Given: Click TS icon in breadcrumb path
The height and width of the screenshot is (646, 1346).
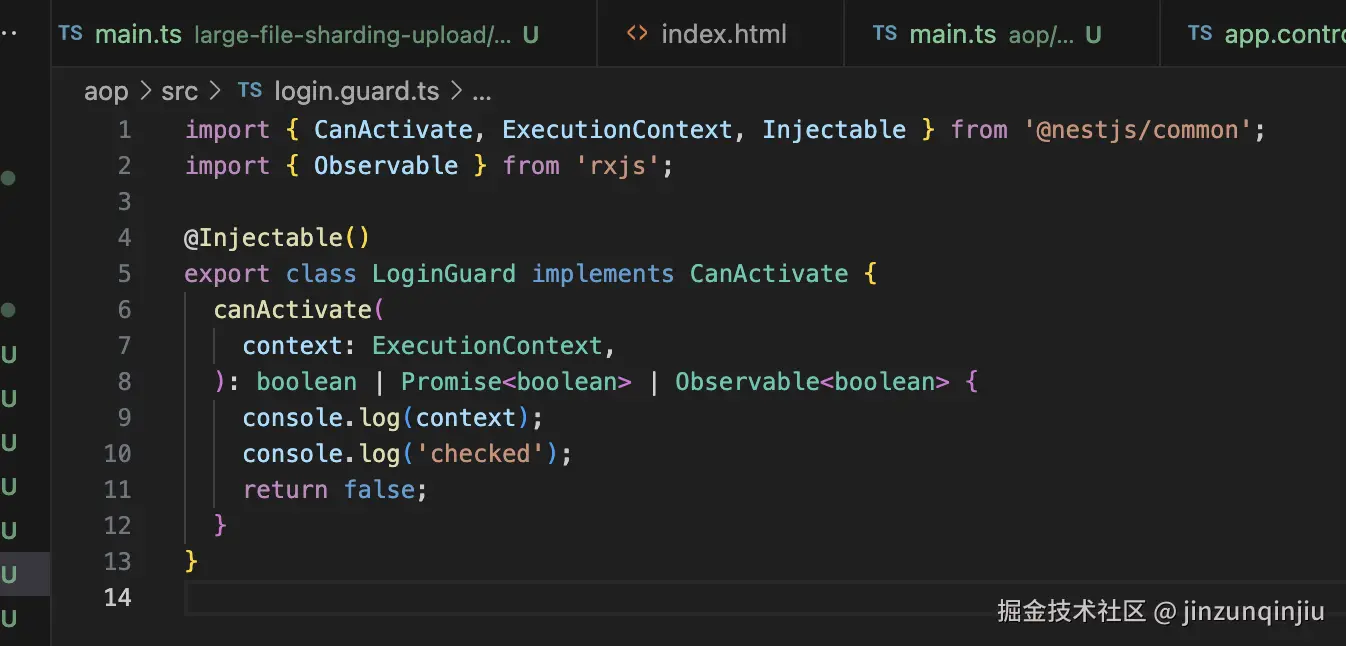Looking at the screenshot, I should coord(250,91).
